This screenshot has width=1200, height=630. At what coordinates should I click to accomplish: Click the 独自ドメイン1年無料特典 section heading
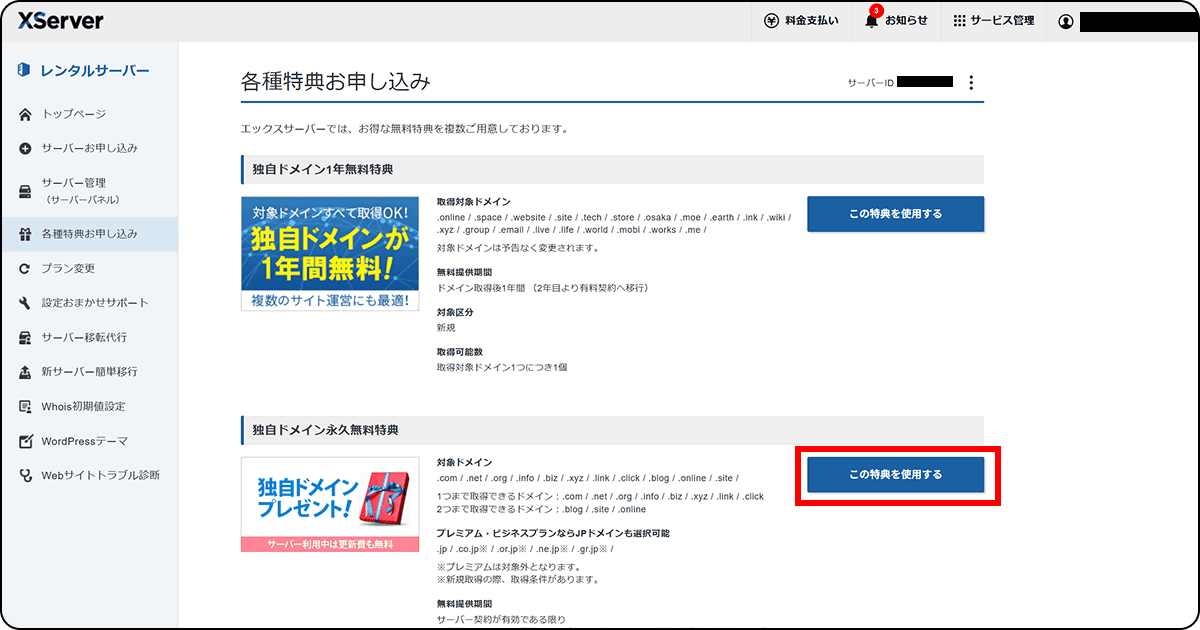(x=323, y=169)
